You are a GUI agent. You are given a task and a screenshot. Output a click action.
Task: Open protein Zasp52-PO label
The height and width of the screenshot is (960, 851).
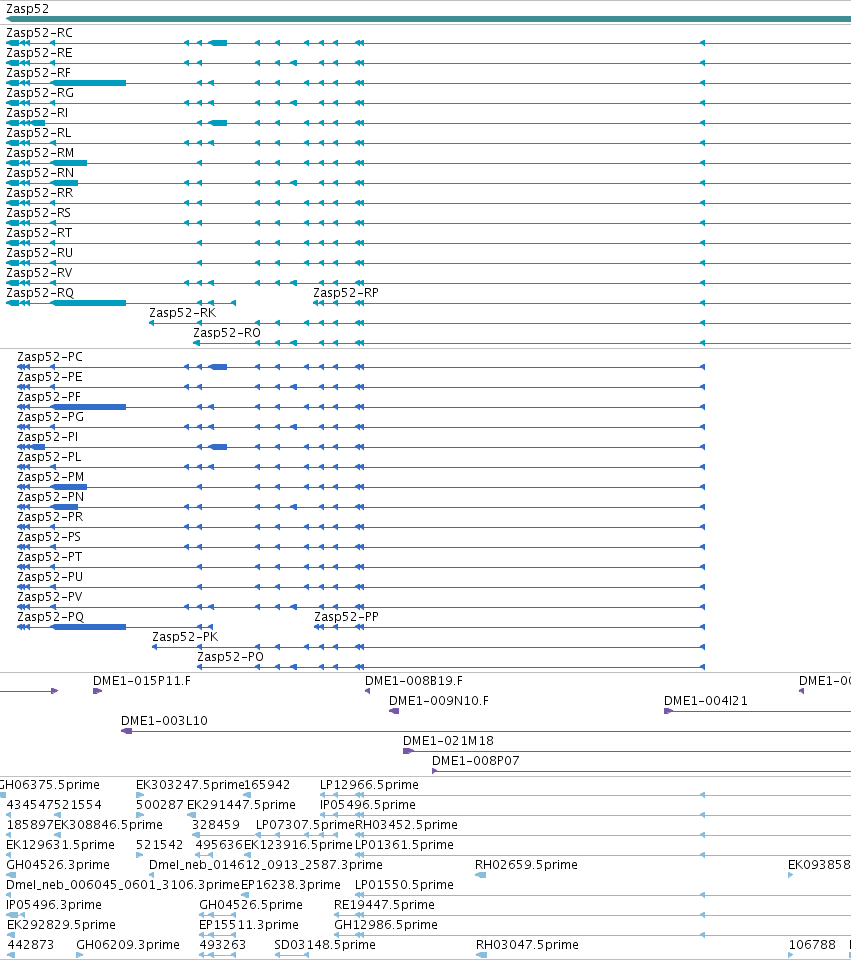point(230,657)
